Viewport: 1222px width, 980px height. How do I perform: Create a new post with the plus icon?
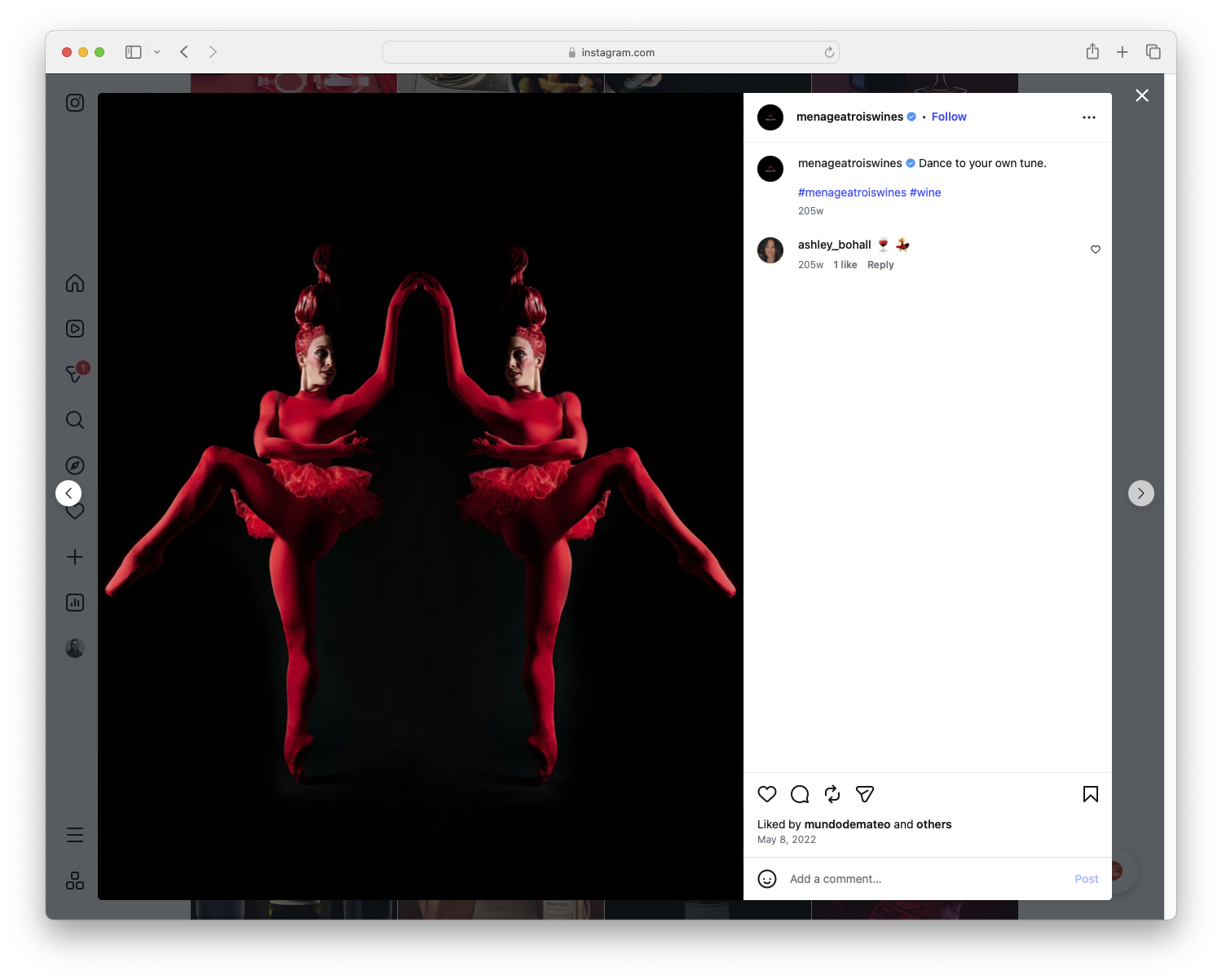[x=74, y=557]
